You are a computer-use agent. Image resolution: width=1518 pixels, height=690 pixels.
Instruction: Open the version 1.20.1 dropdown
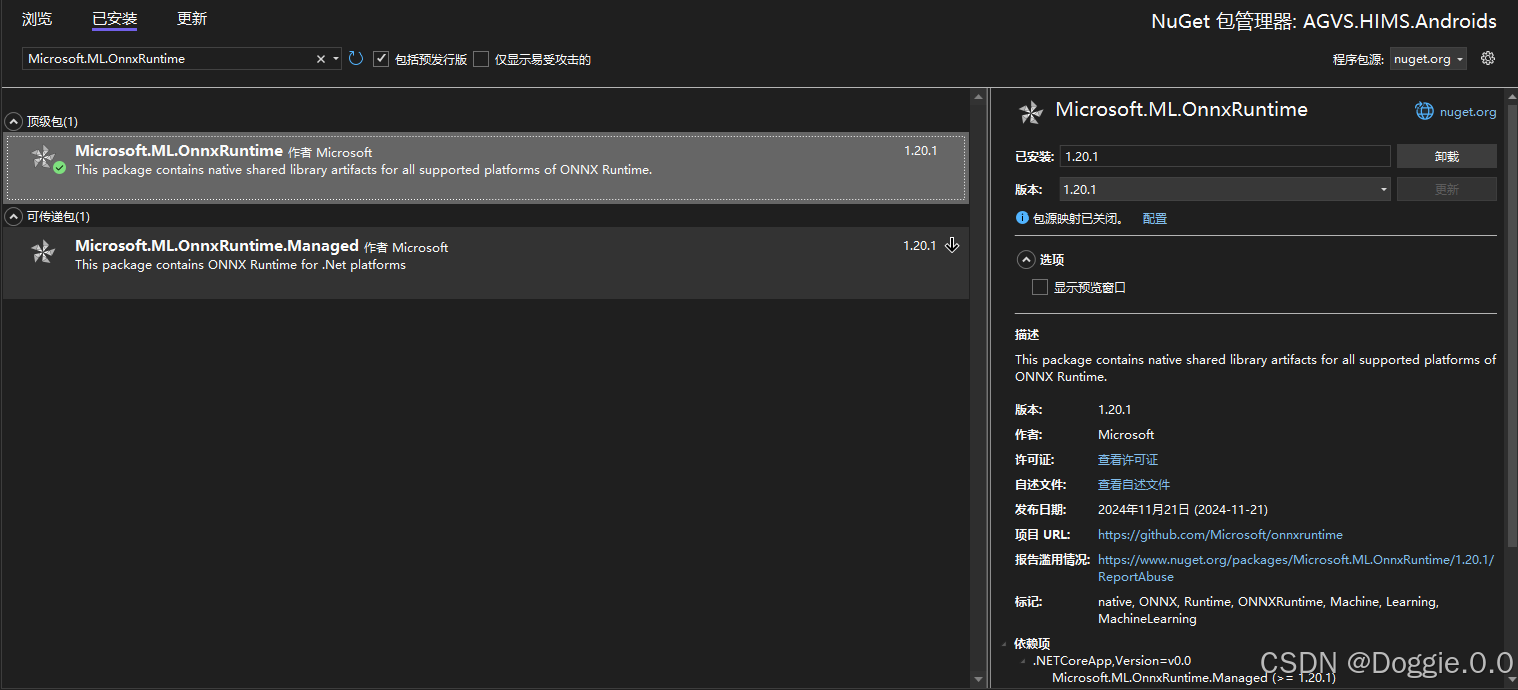coord(1224,189)
